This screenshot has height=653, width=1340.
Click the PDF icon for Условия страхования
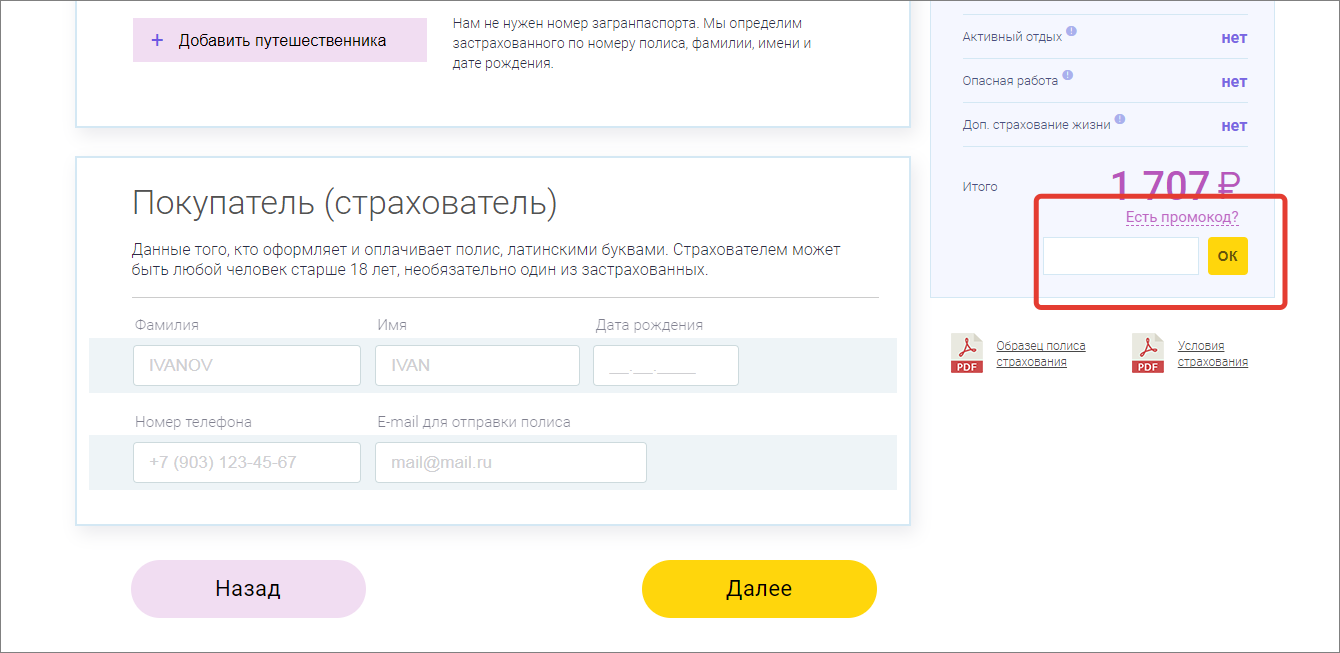click(x=1148, y=354)
